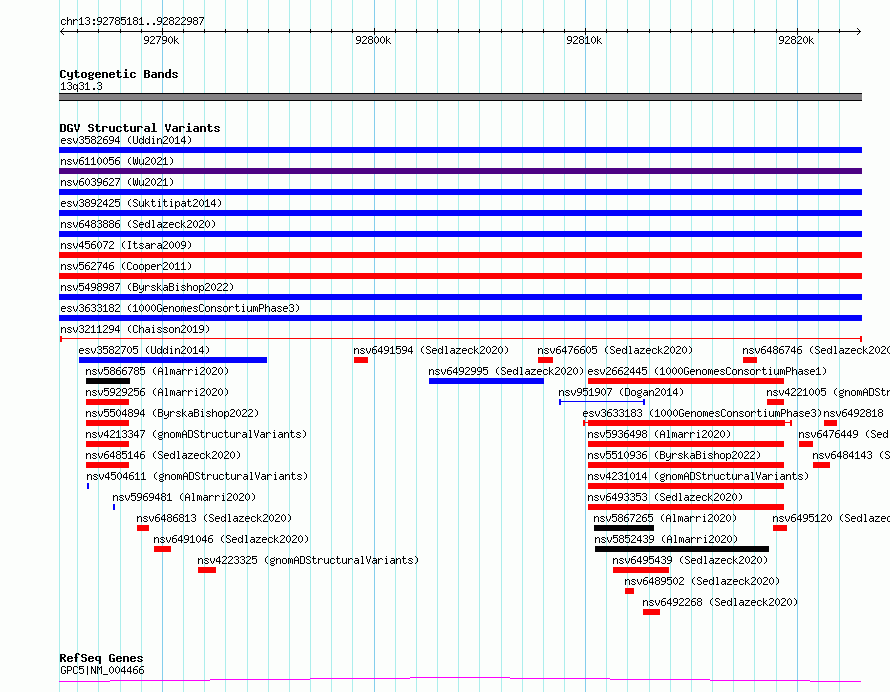
Task: Click the Cytogenetic Bands track title
Action: tap(119, 74)
